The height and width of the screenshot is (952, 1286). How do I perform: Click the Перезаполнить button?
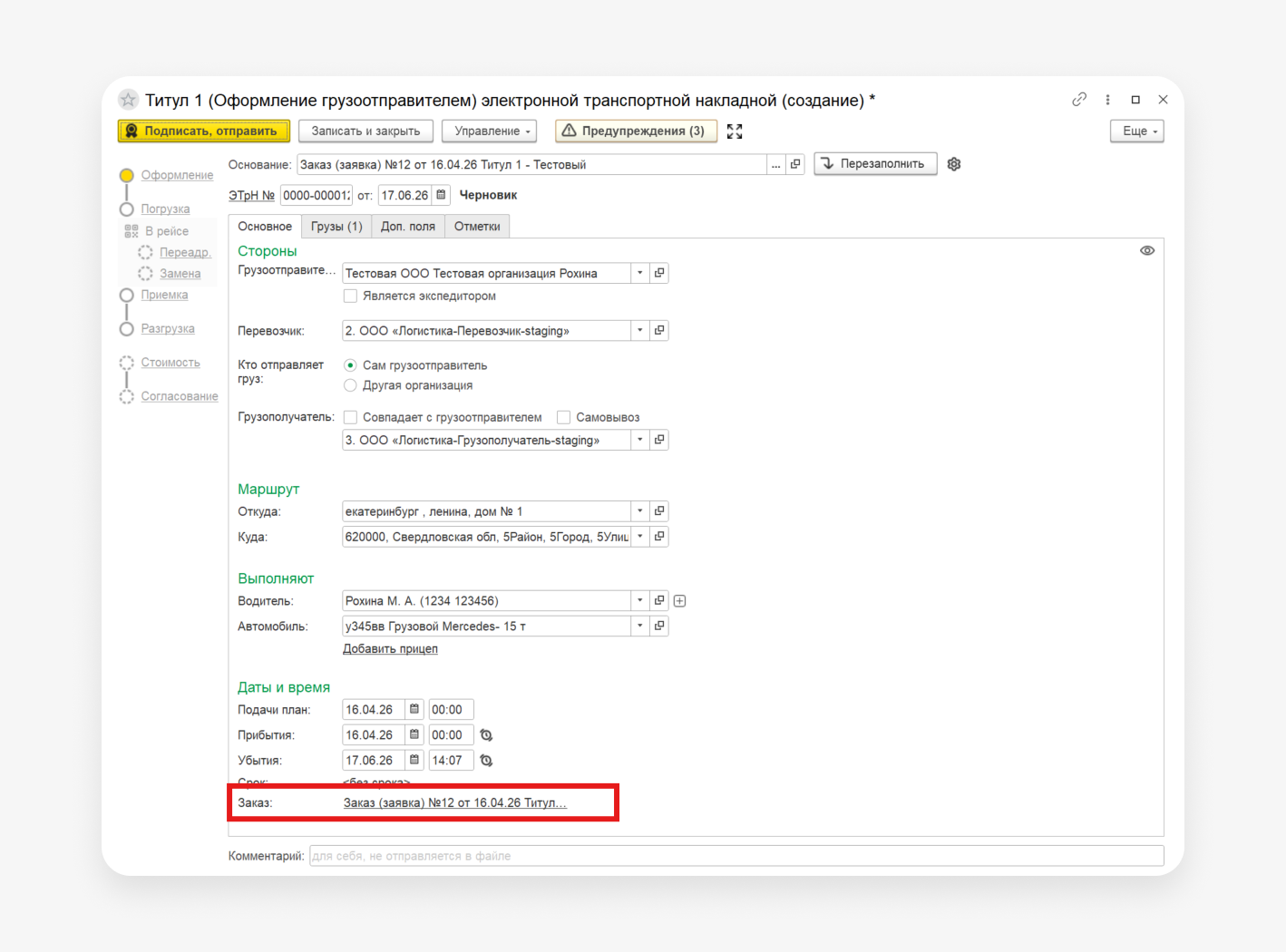point(875,164)
